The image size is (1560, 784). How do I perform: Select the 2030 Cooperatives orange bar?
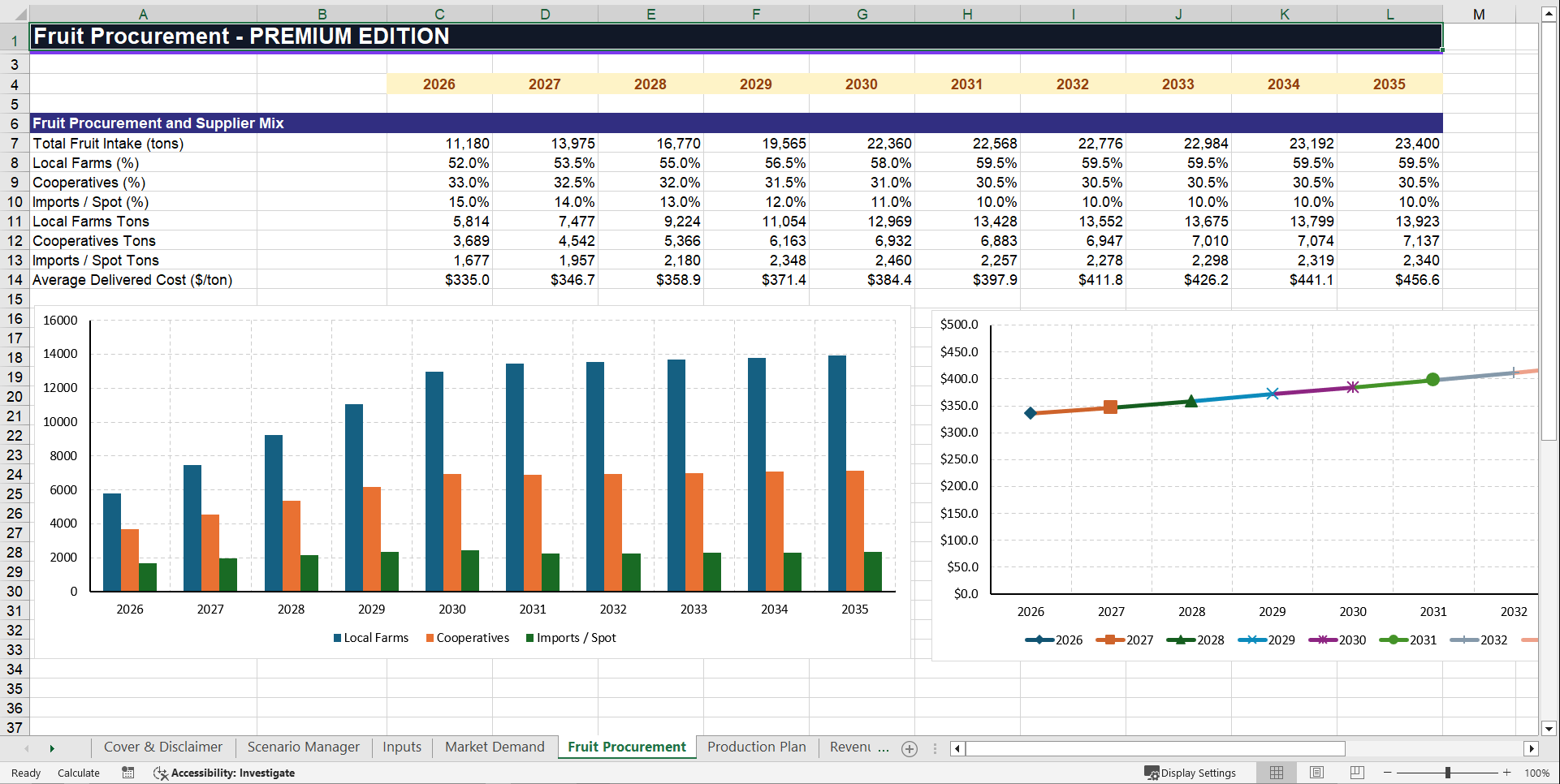(452, 532)
